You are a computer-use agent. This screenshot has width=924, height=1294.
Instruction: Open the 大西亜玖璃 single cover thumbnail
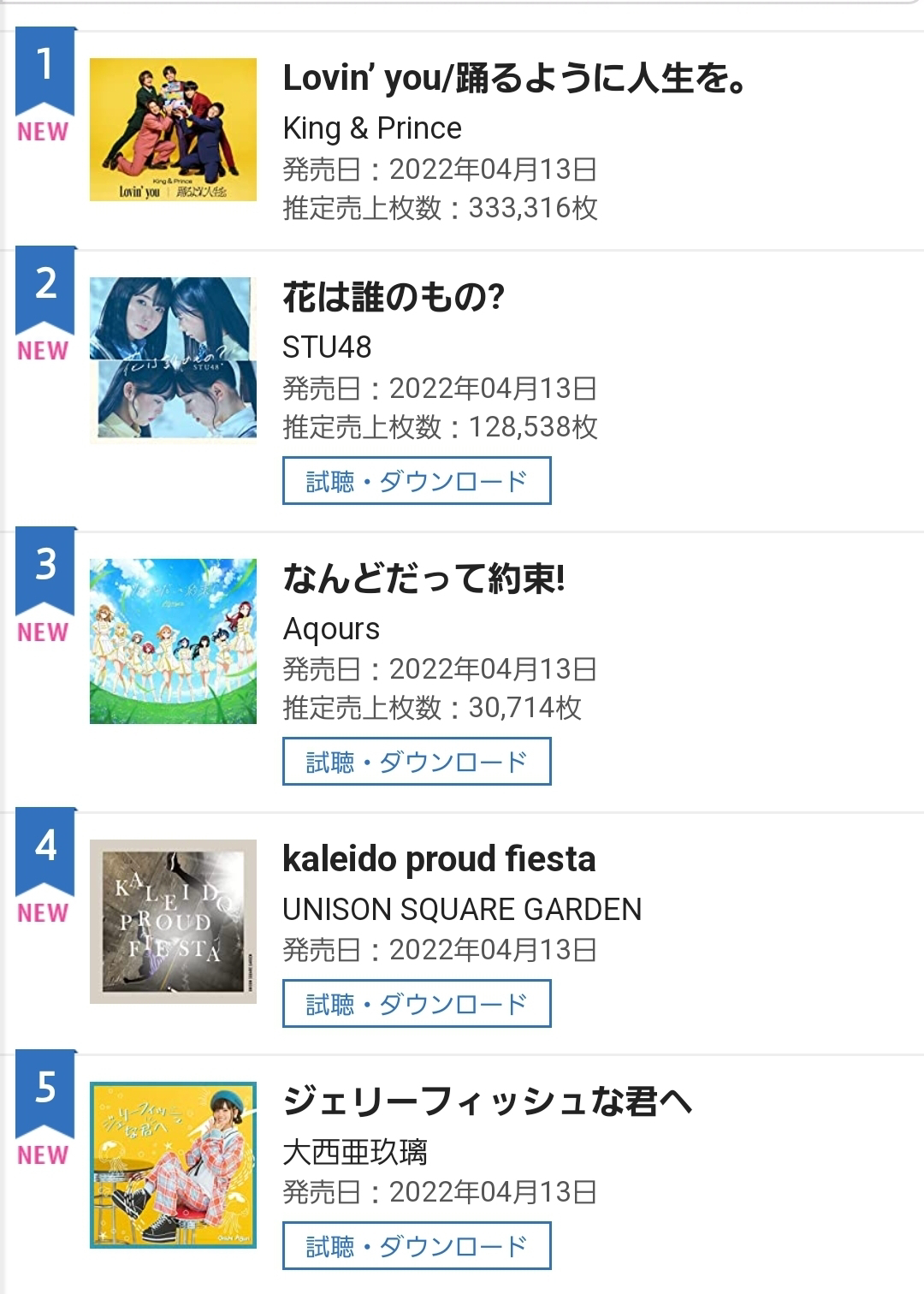[173, 1165]
